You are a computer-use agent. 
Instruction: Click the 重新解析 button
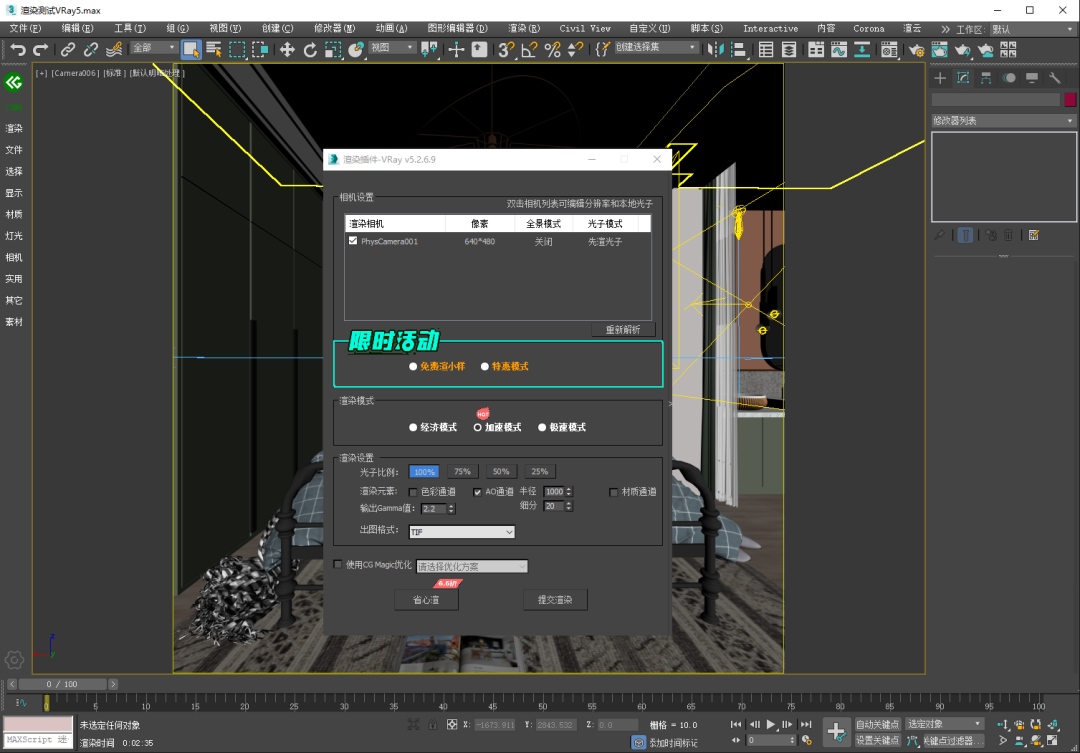[622, 329]
